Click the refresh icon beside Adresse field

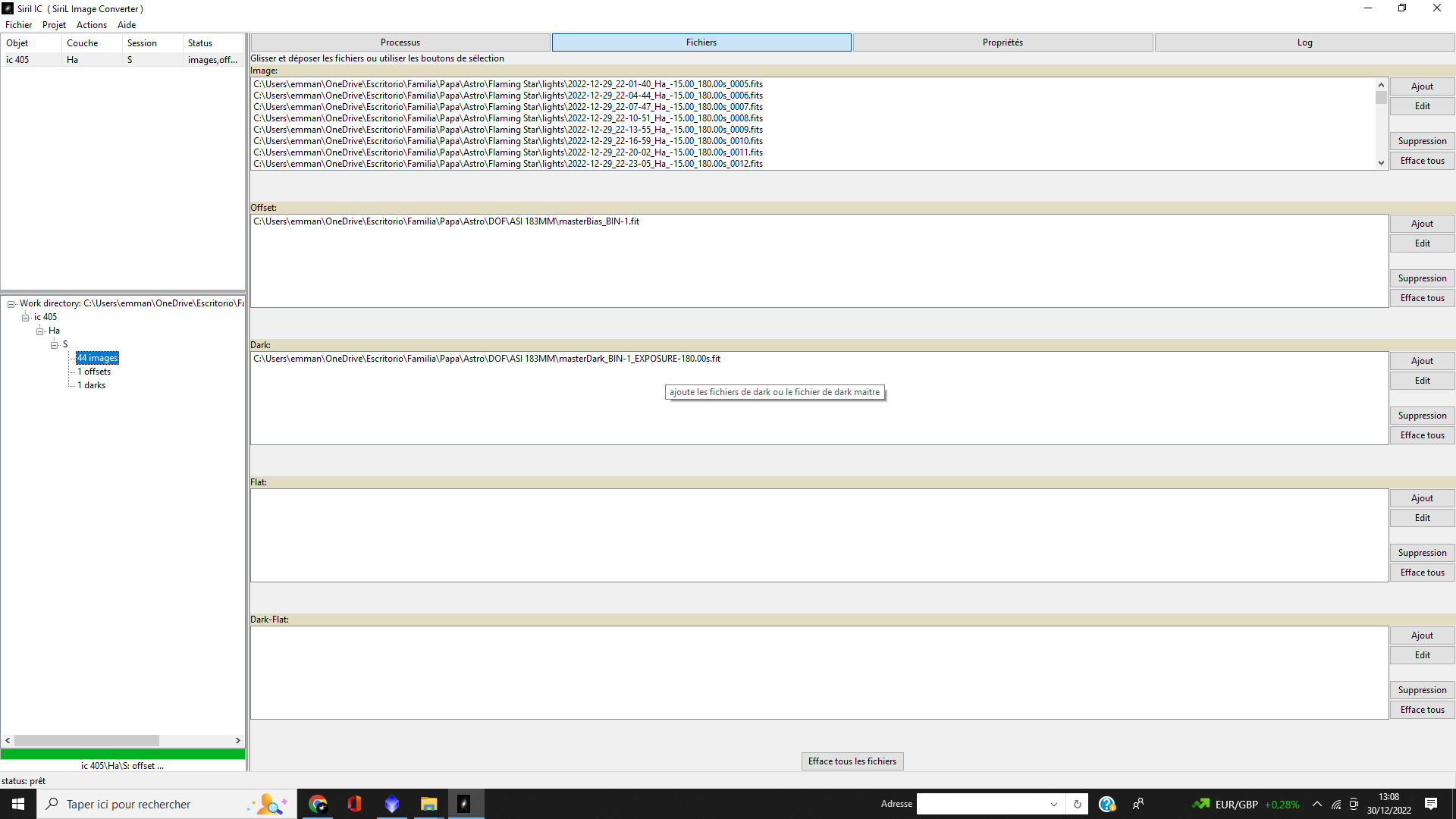[x=1077, y=804]
